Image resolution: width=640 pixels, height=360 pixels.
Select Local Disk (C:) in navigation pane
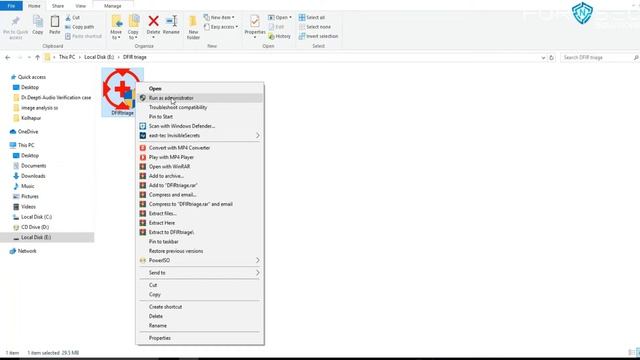(36, 217)
